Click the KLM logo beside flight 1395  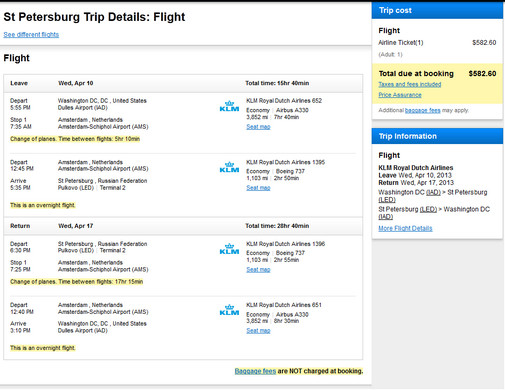coord(229,168)
